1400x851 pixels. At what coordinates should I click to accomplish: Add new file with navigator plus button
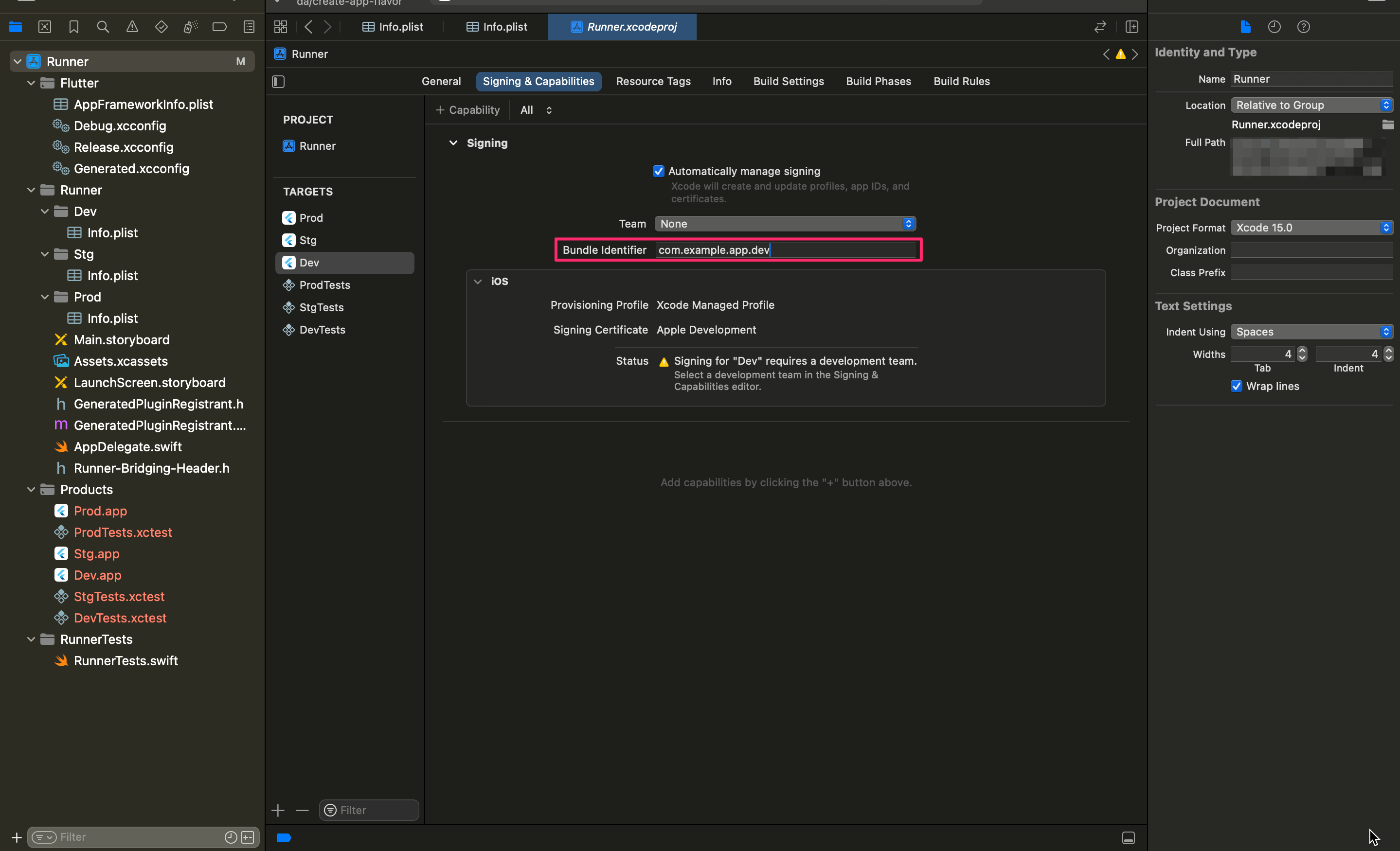(16, 837)
